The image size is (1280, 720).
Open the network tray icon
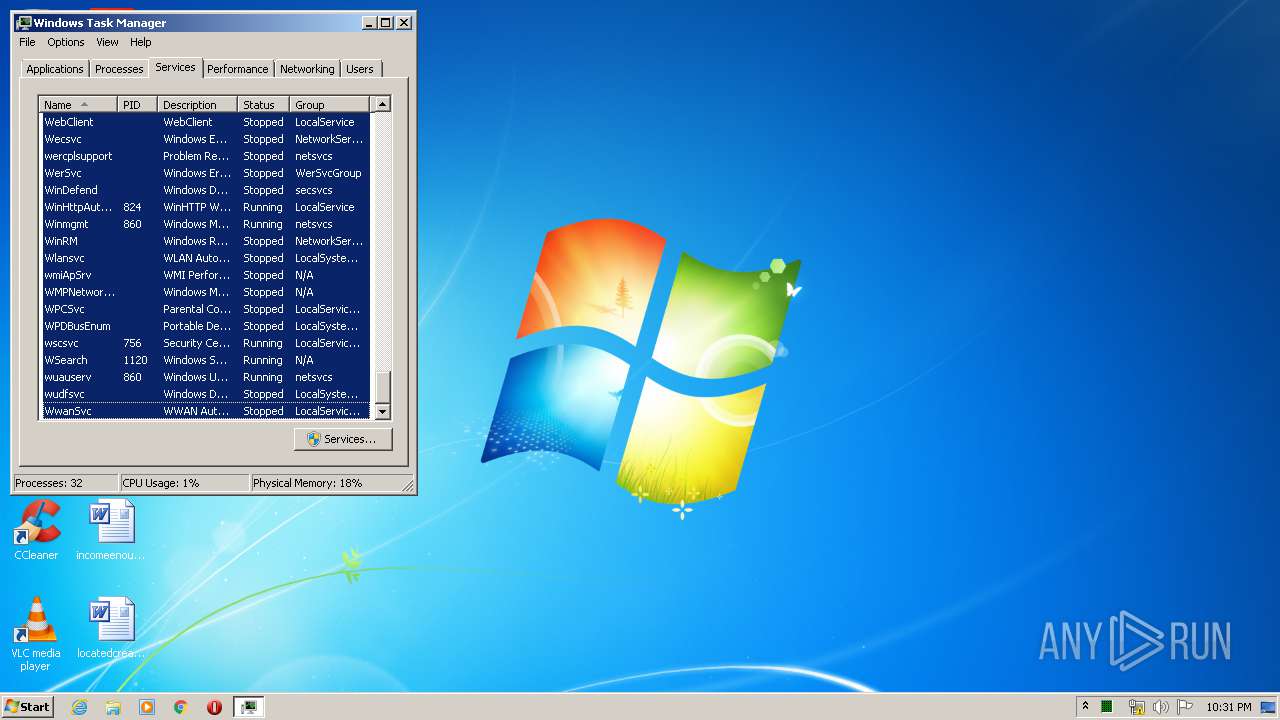click(1136, 707)
